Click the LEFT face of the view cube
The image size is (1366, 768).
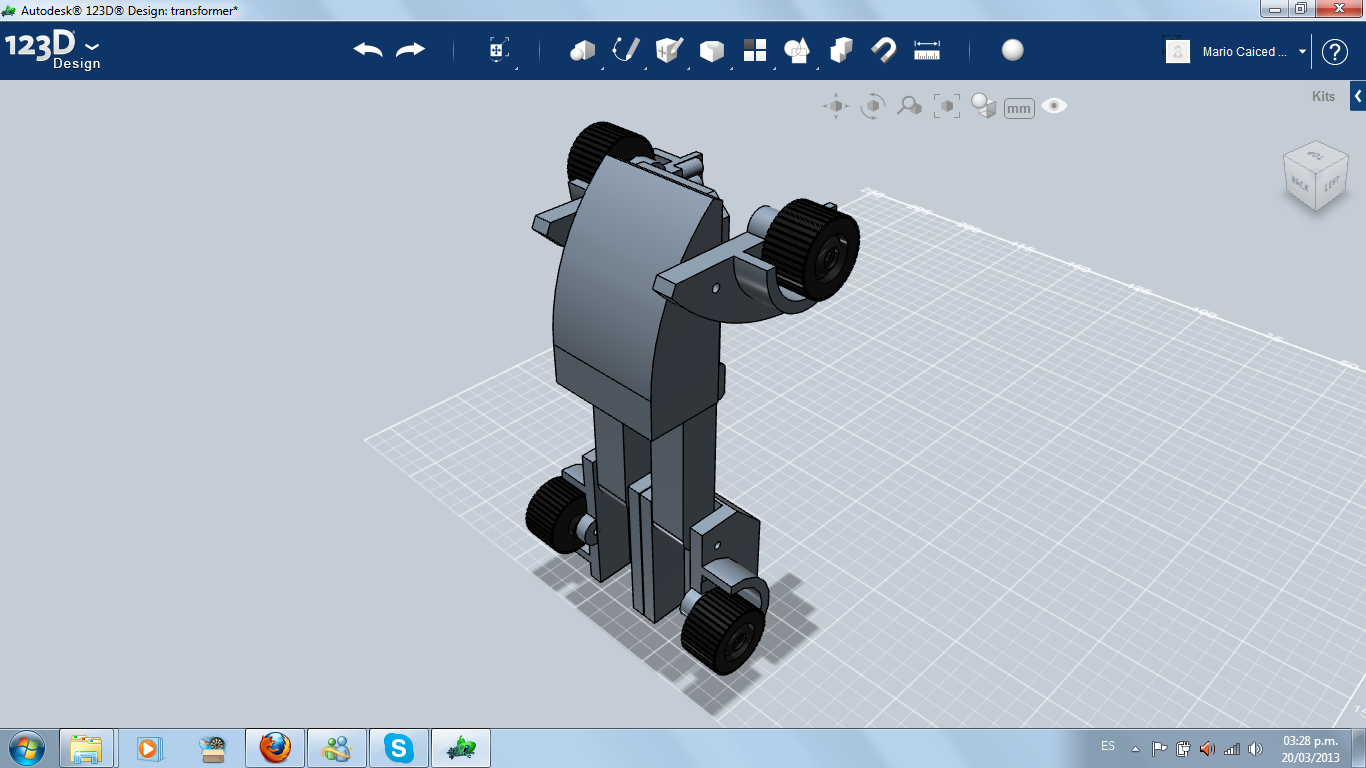point(1332,184)
